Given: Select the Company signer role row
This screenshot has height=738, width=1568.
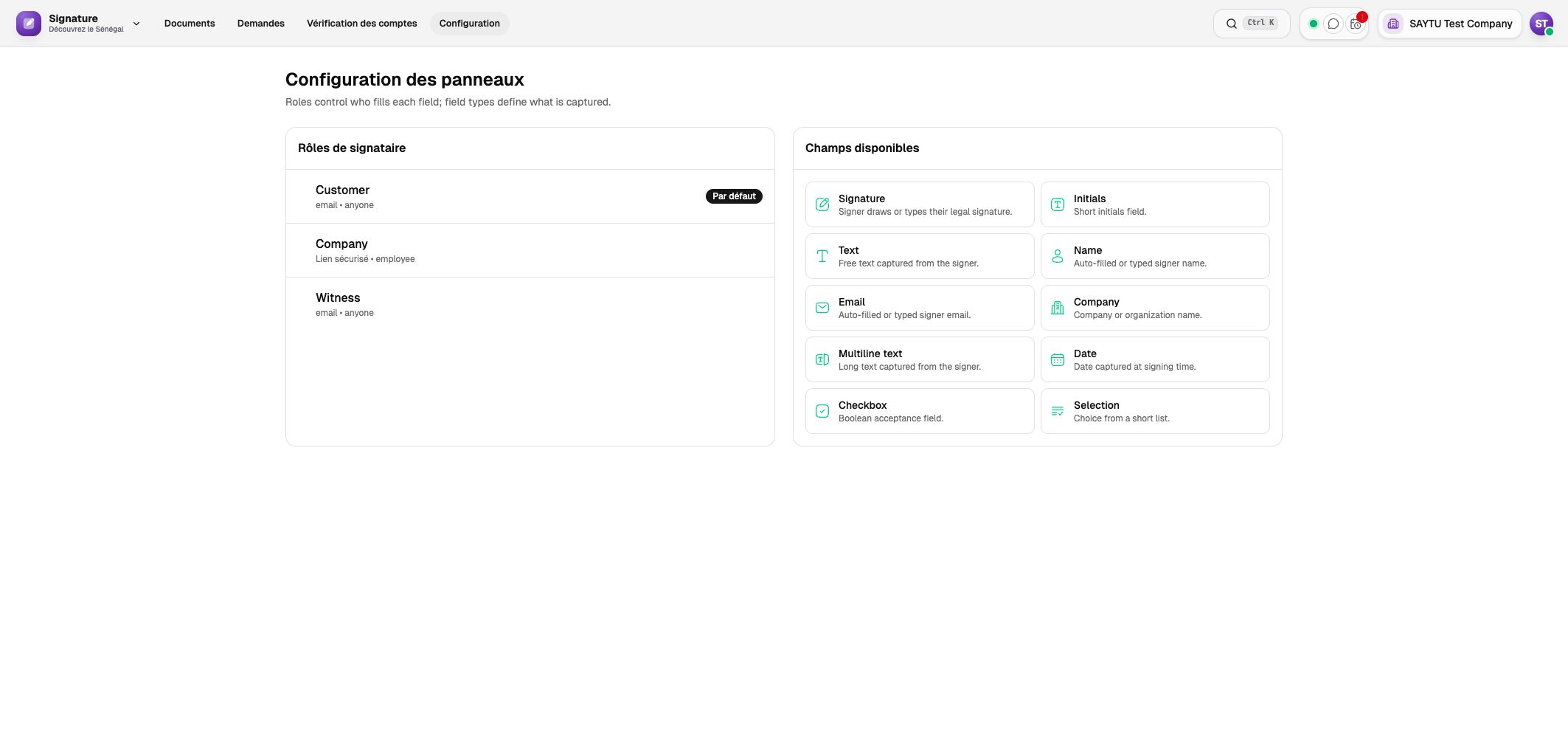Looking at the screenshot, I should tap(530, 250).
